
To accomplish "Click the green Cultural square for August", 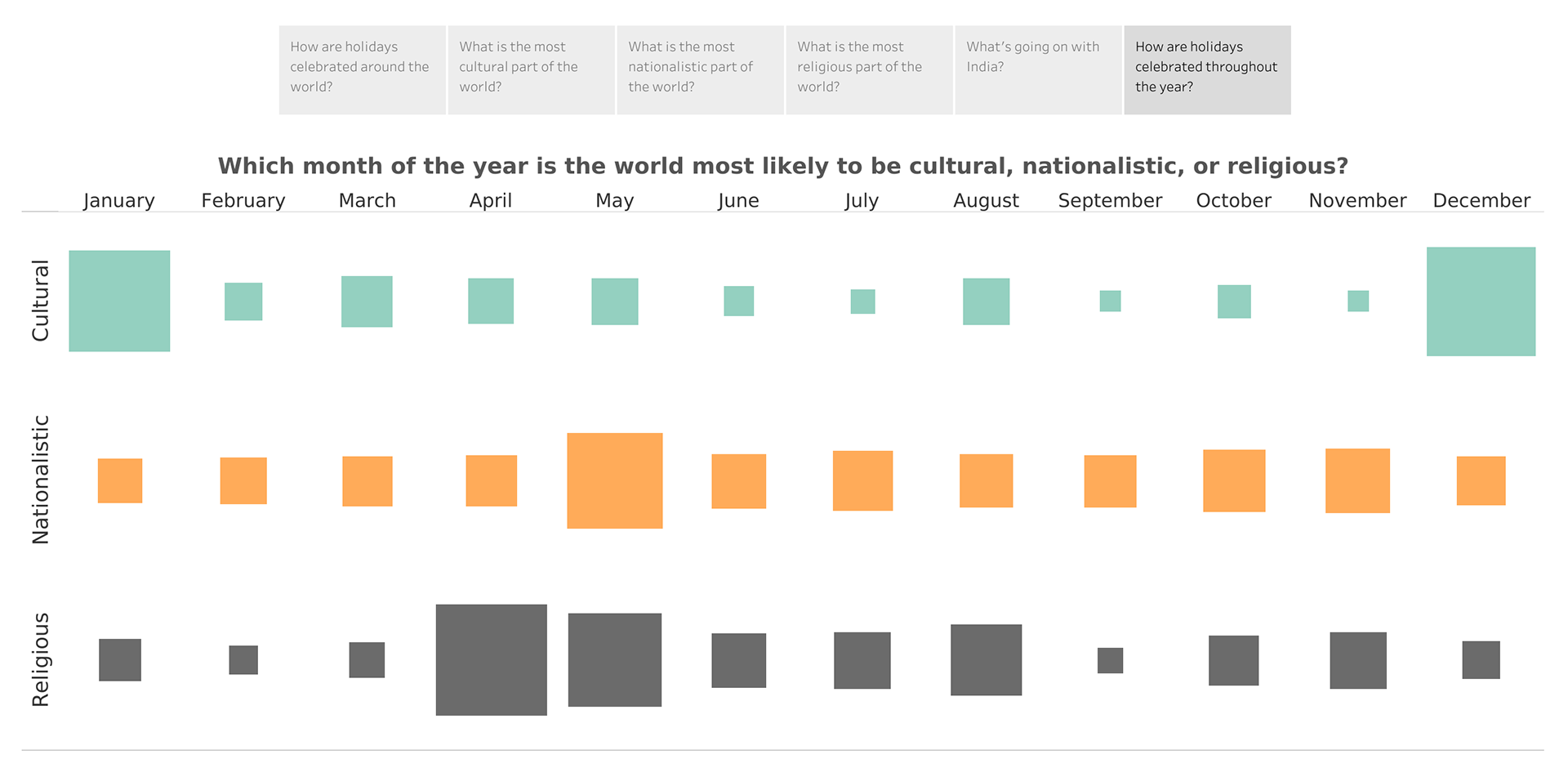I will pos(986,301).
